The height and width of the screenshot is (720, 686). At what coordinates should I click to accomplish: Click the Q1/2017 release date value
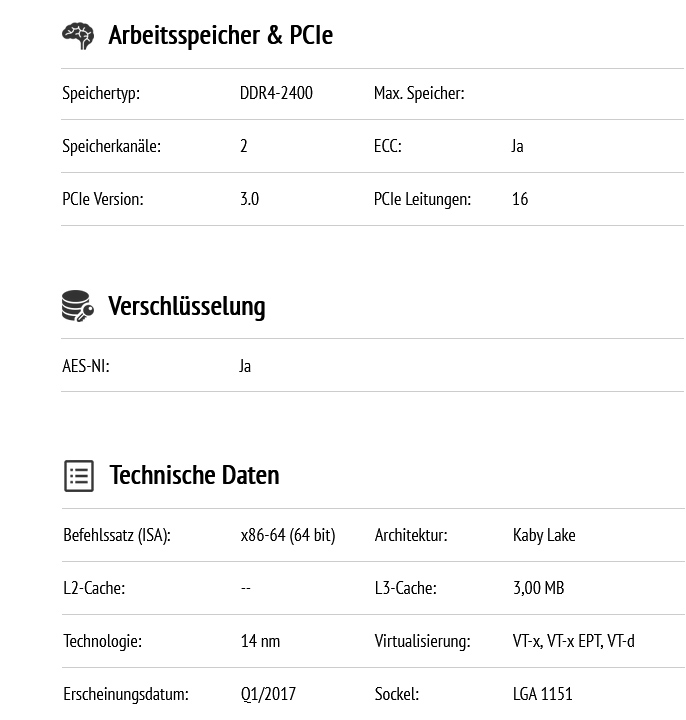(x=268, y=694)
